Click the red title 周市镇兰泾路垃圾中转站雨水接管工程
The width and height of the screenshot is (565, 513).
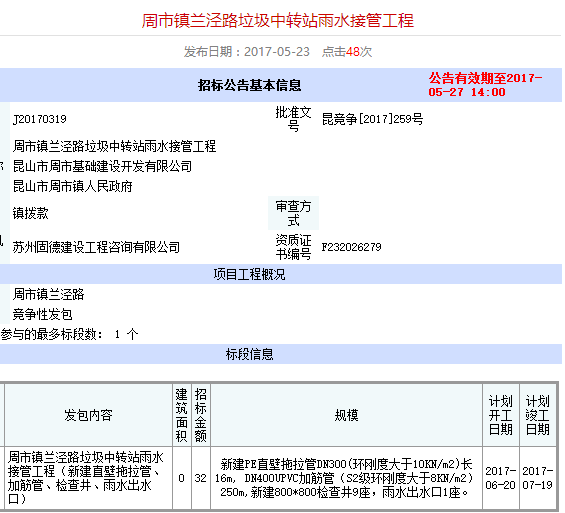pyautogui.click(x=277, y=21)
